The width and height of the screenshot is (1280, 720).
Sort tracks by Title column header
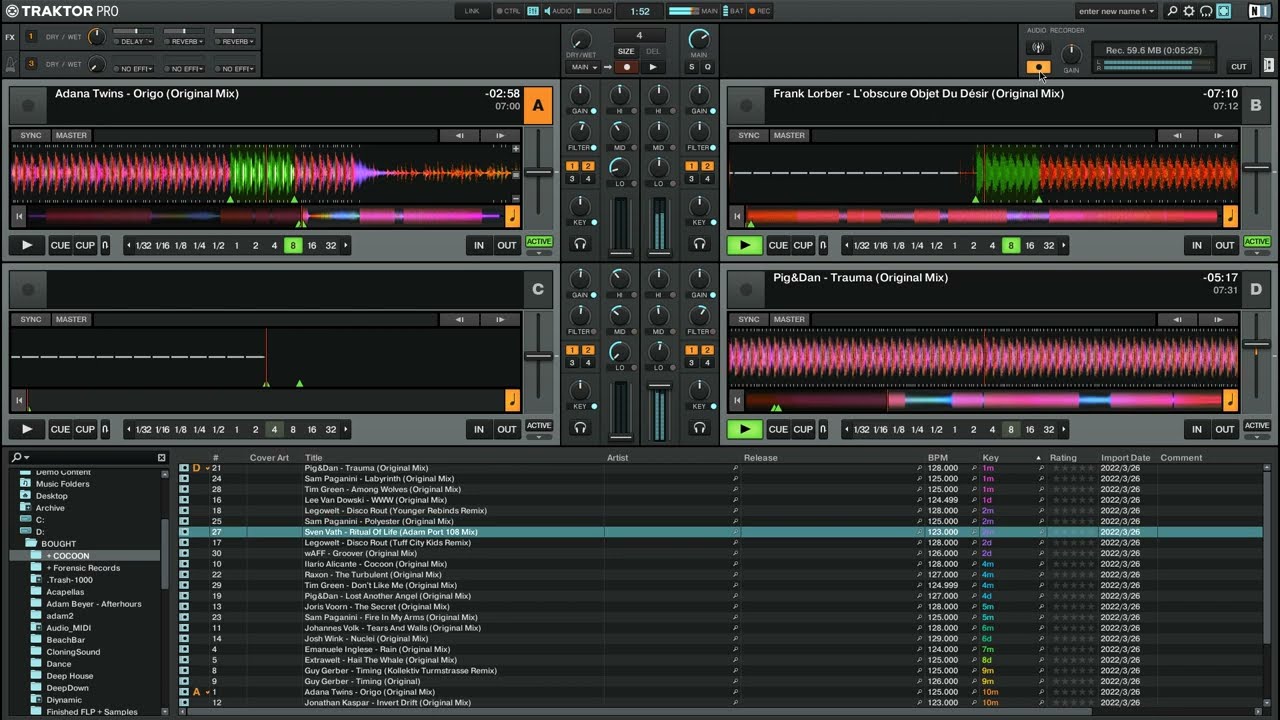tap(314, 457)
